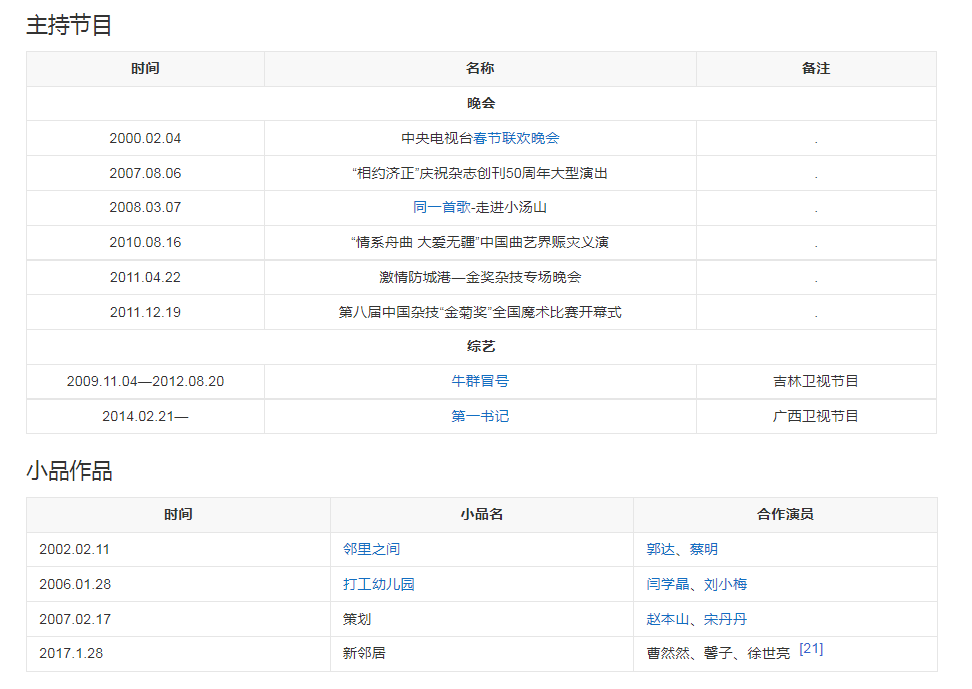Click the 名称 column header
Screen dimensions: 972x689
point(480,69)
